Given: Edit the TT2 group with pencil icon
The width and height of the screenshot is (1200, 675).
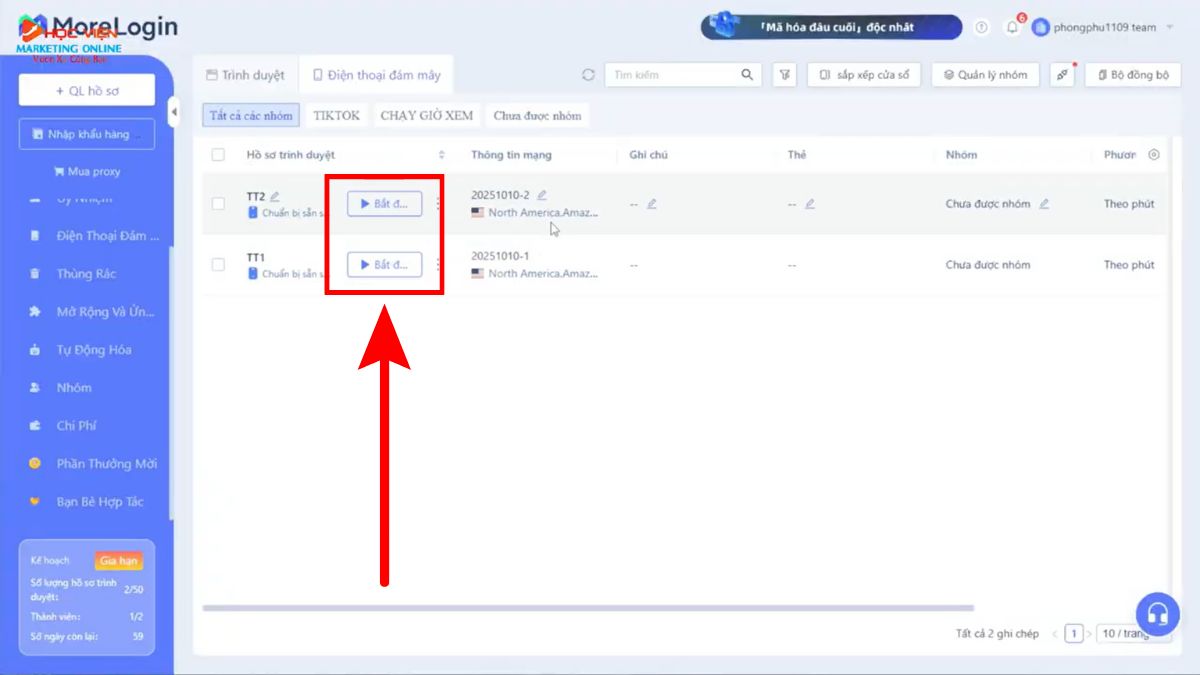Looking at the screenshot, I should [x=1044, y=204].
